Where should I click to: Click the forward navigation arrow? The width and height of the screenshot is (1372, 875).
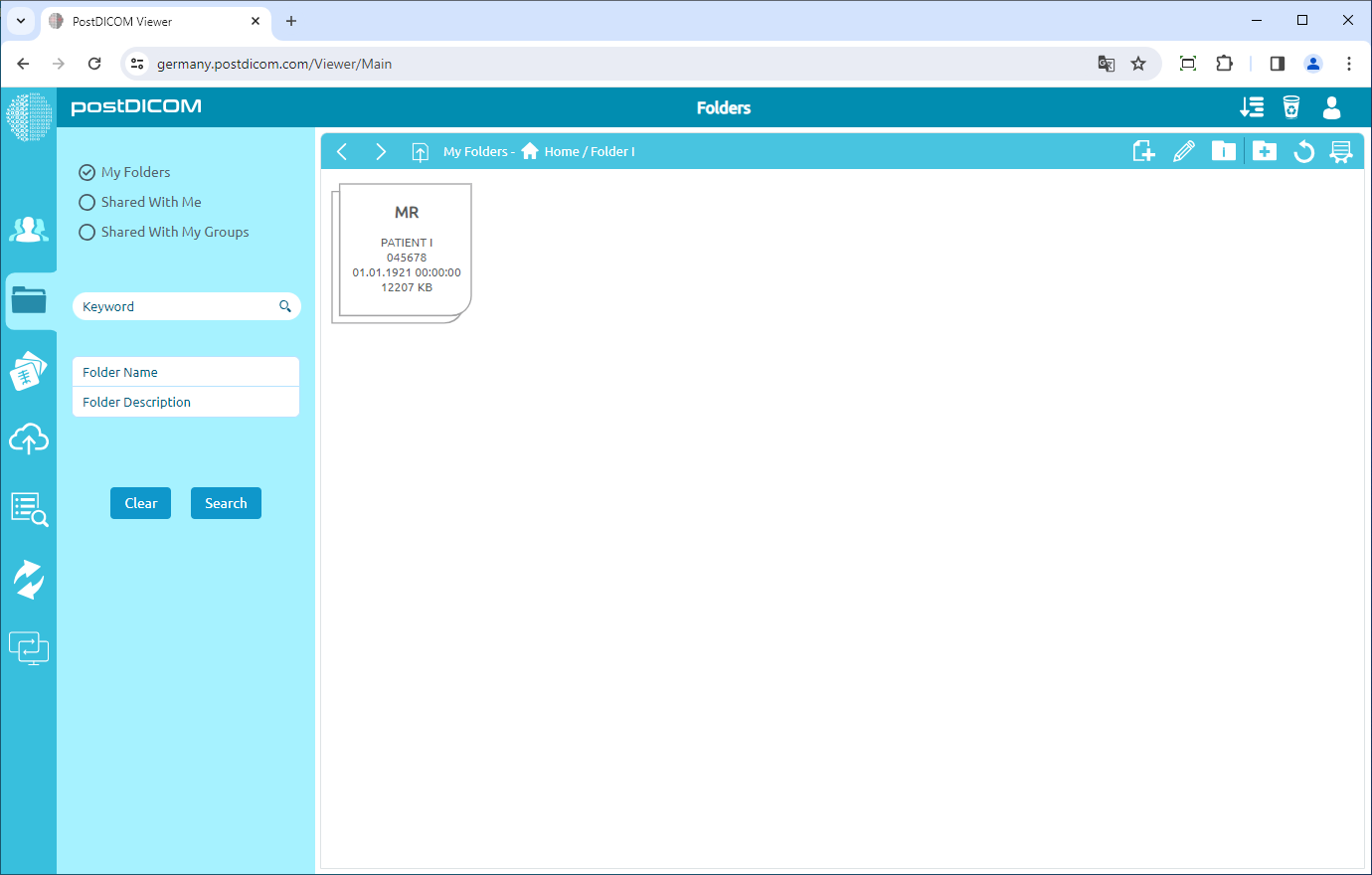pos(381,151)
